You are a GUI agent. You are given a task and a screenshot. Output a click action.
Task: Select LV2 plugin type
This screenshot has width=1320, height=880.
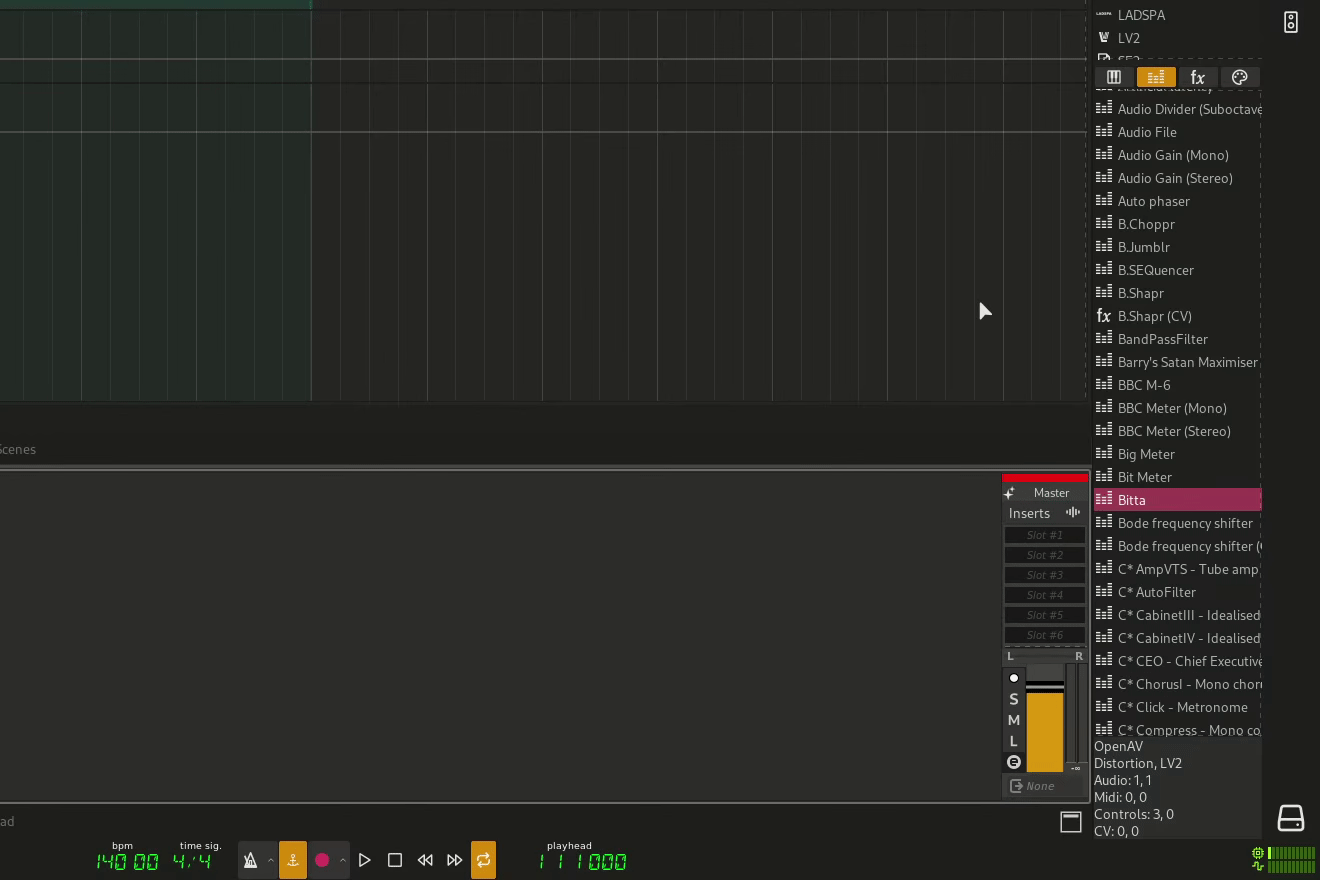click(1128, 38)
